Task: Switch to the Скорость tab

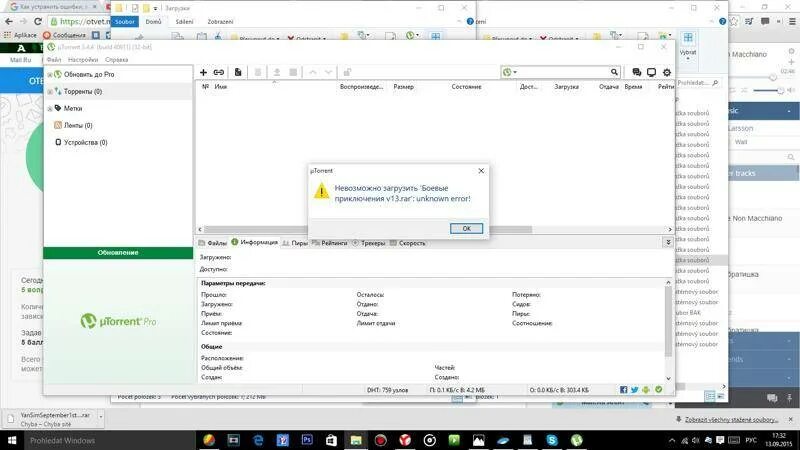Action: click(x=408, y=243)
